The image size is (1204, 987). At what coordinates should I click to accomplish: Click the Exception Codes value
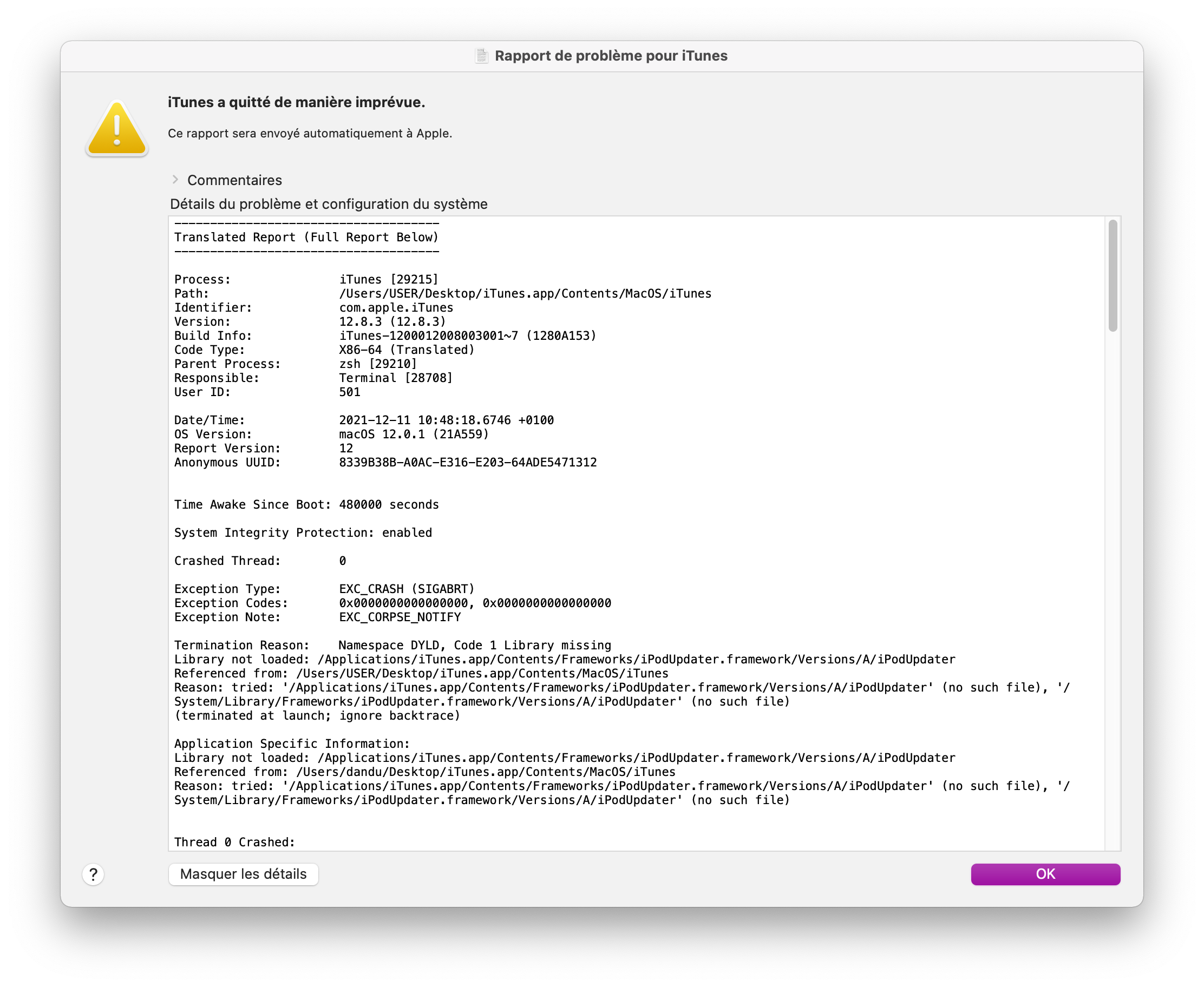[x=475, y=603]
